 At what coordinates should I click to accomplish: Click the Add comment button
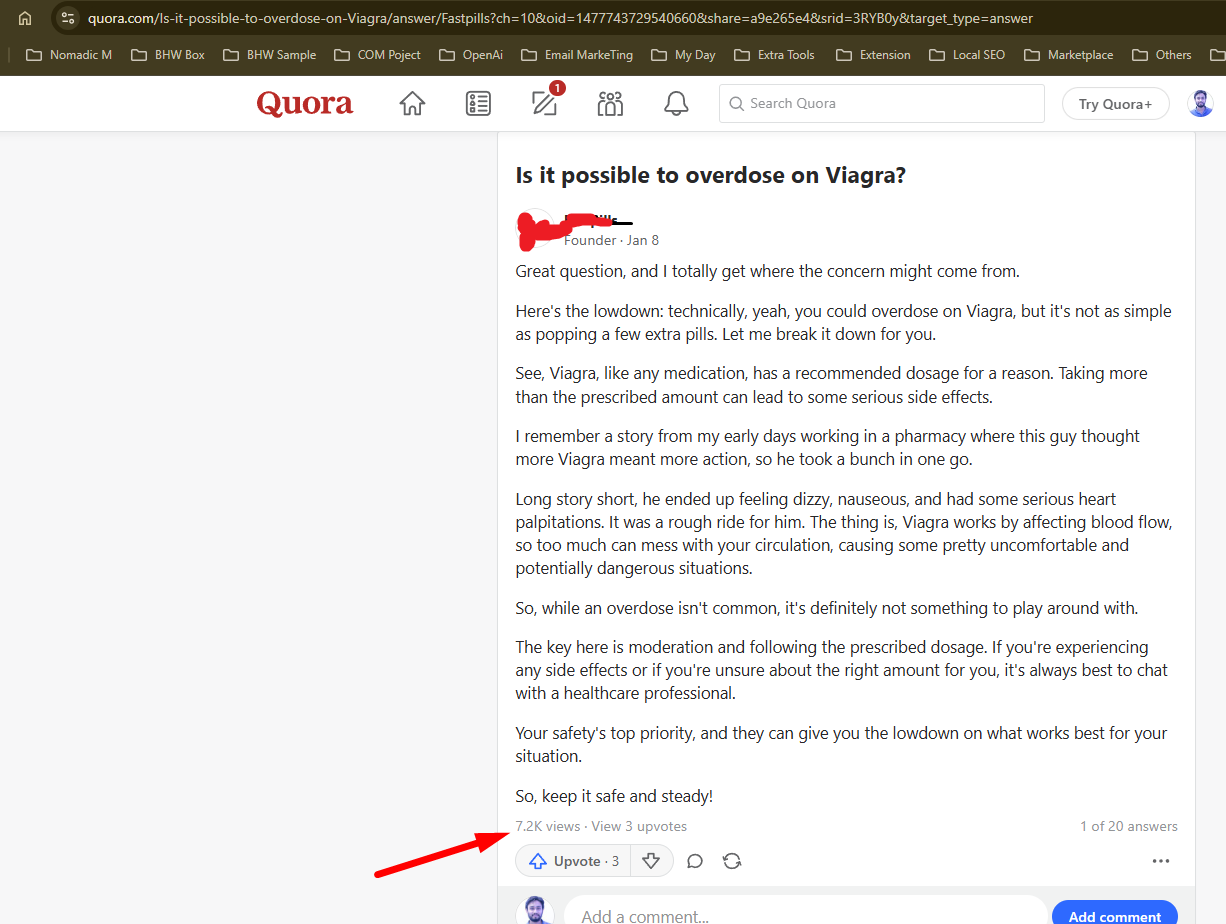[x=1115, y=916]
